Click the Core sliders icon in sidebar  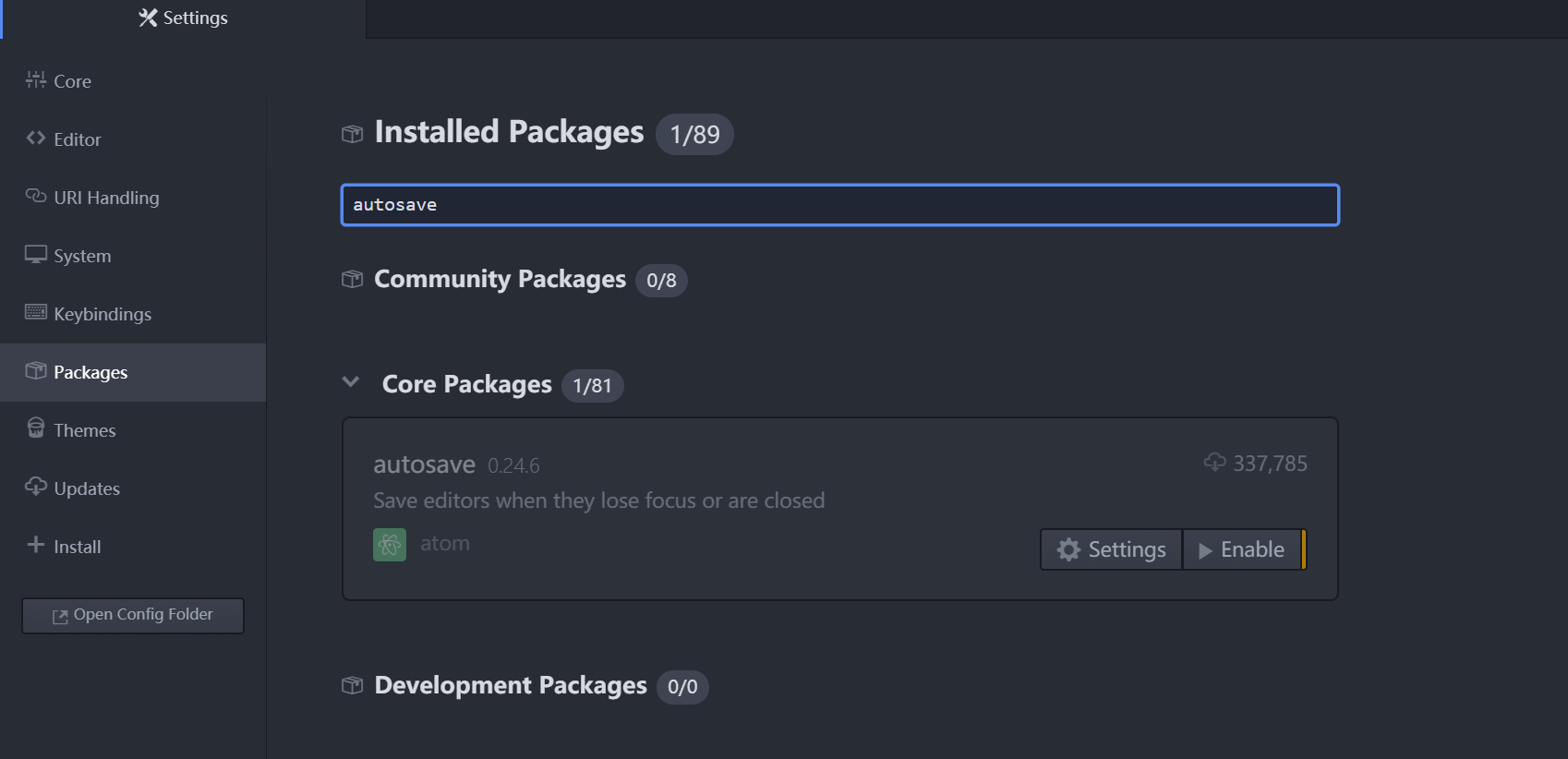35,80
